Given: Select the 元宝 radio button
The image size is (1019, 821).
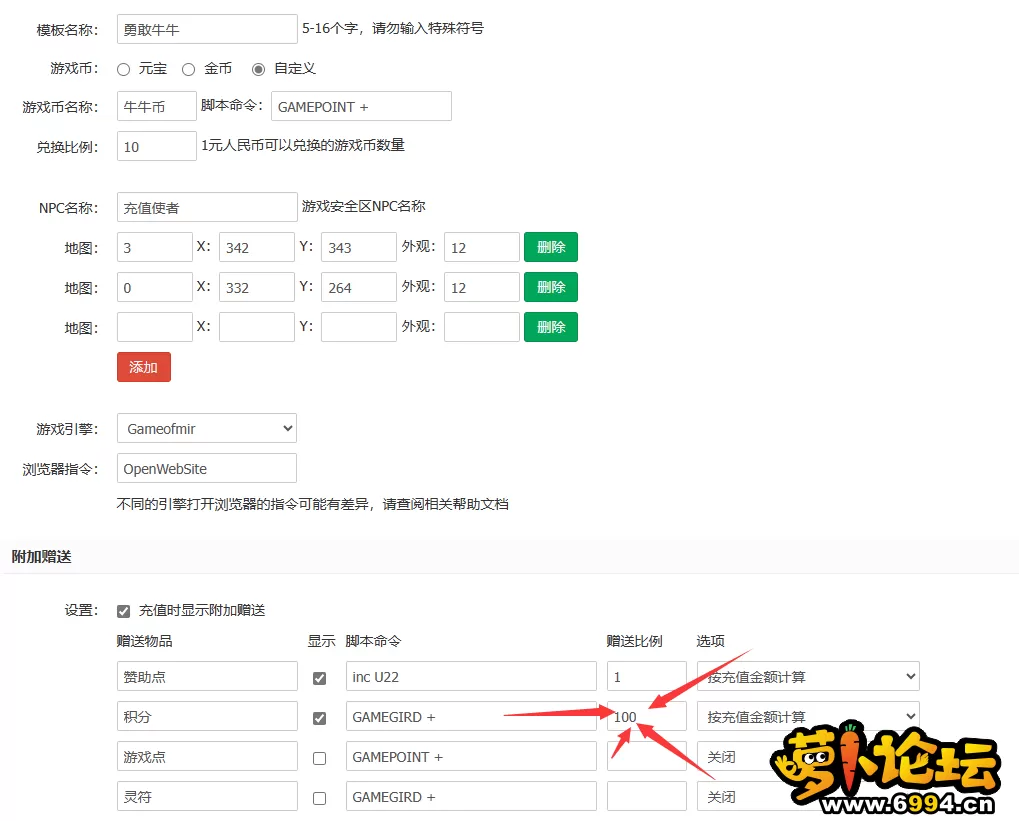Looking at the screenshot, I should tap(123, 70).
